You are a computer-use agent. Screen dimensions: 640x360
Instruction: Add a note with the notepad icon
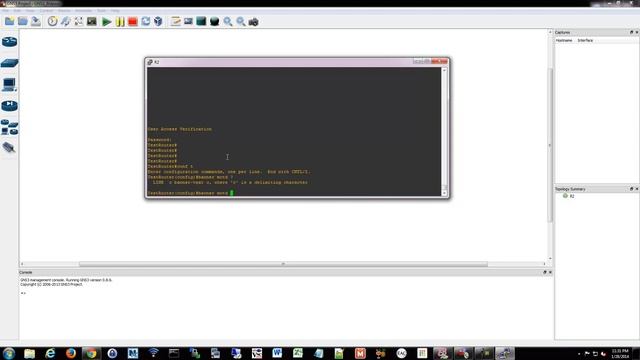[176, 21]
